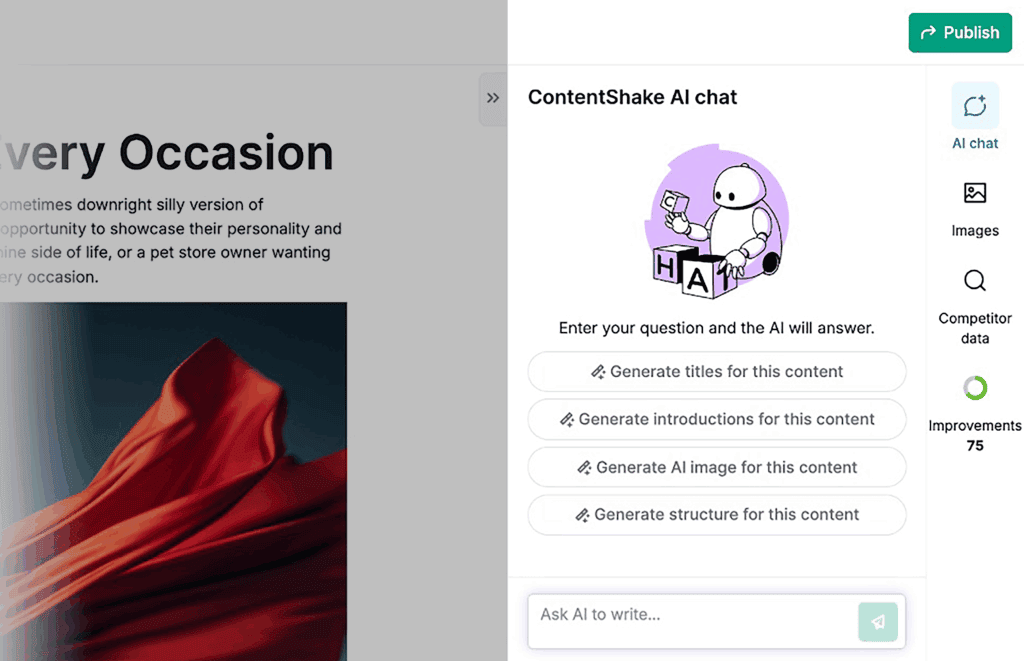Click the send paper-plane icon

coord(878,621)
